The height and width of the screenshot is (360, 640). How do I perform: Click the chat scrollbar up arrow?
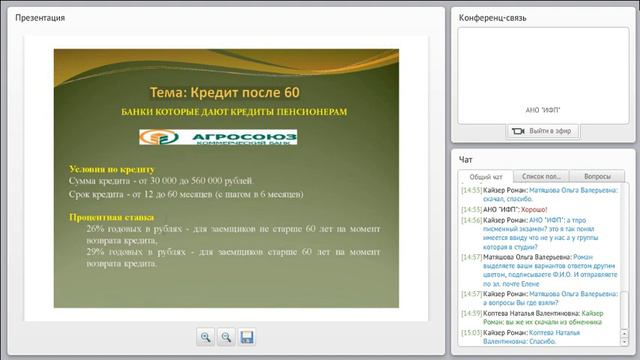[624, 333]
